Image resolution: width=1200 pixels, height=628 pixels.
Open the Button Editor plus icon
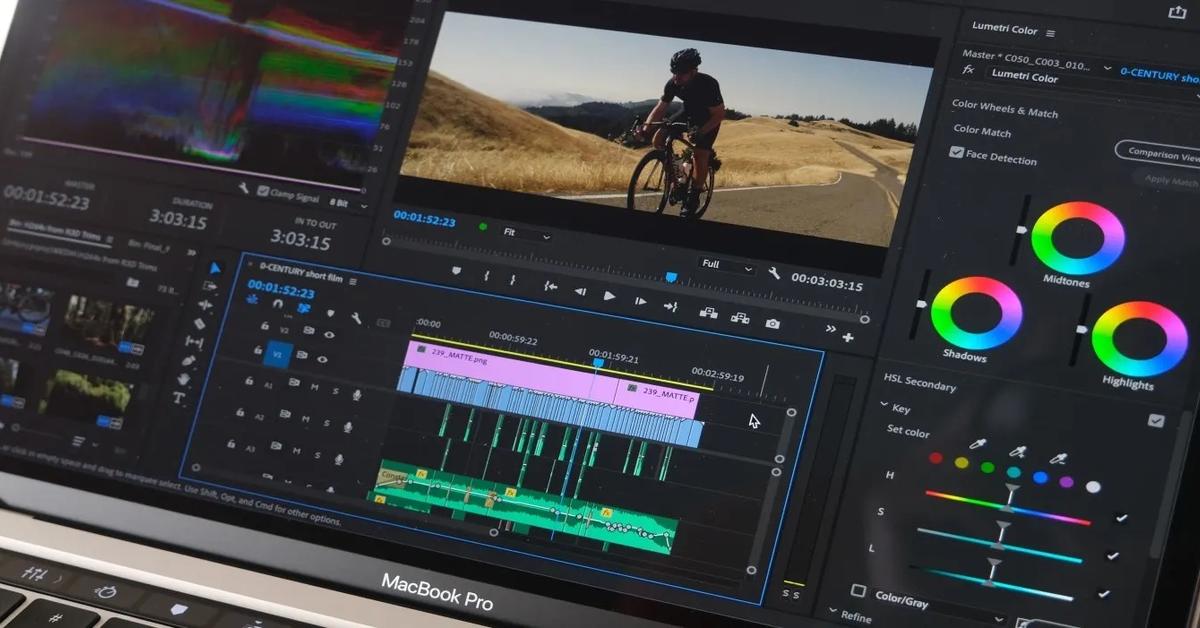[x=848, y=338]
